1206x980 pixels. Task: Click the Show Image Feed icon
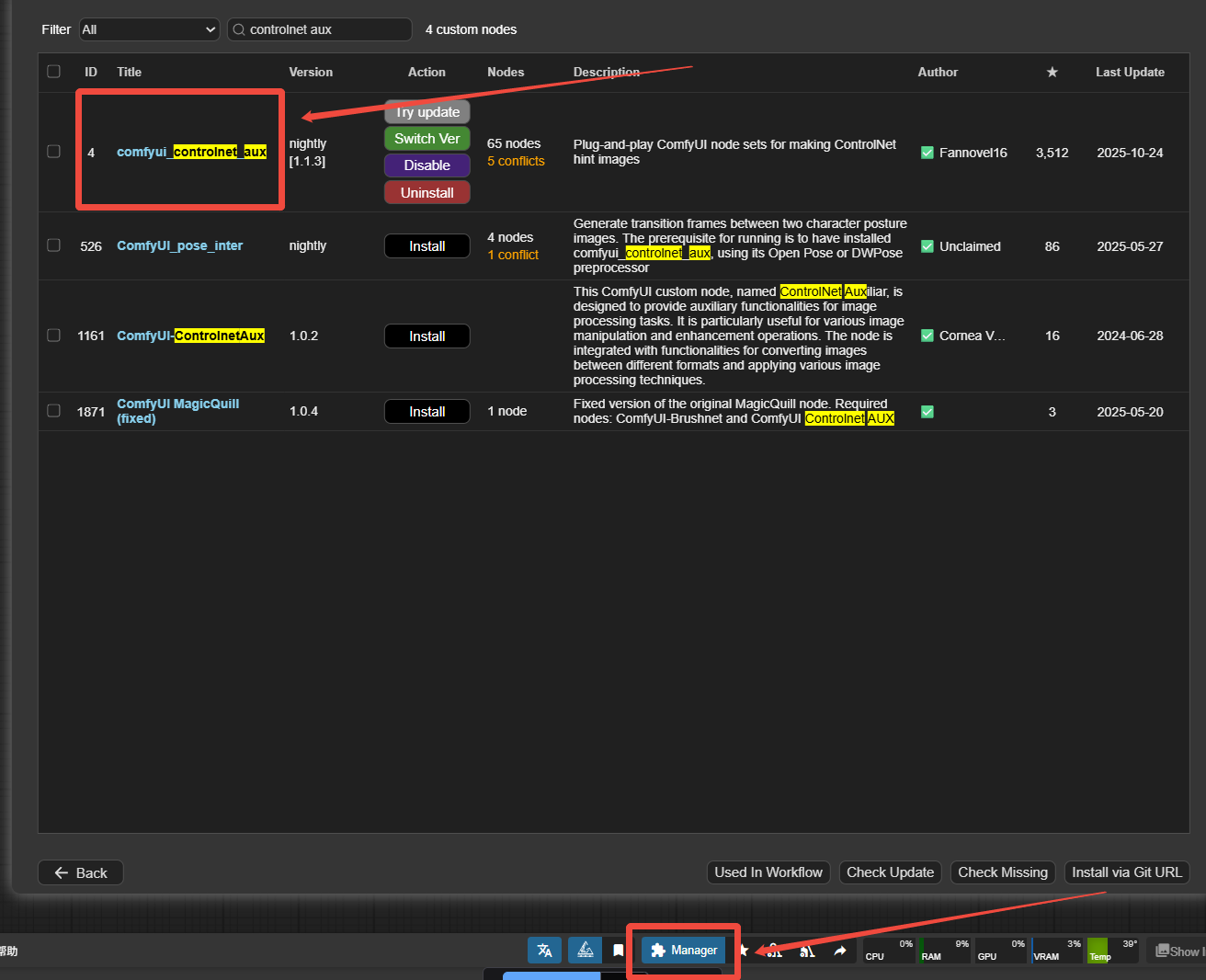1178,952
